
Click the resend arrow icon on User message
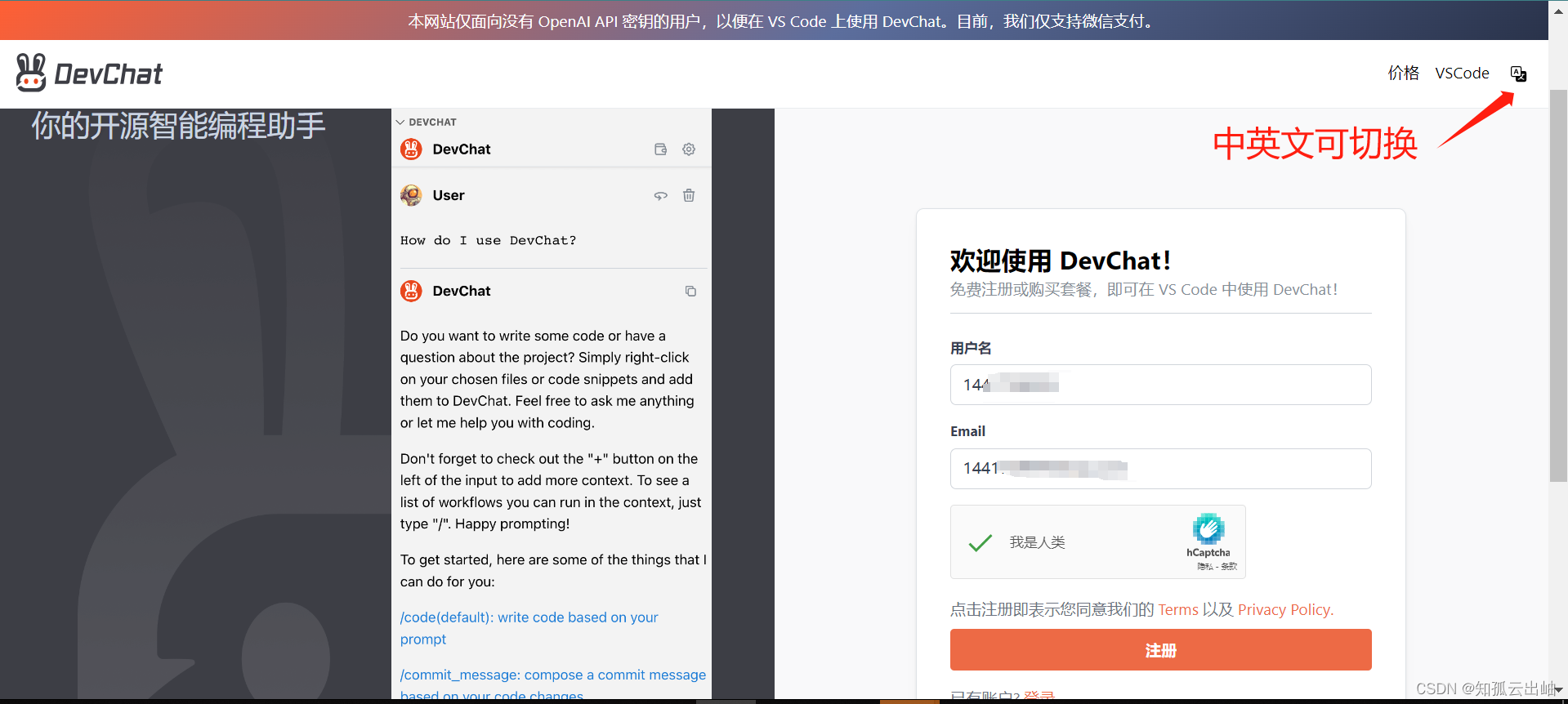point(660,195)
